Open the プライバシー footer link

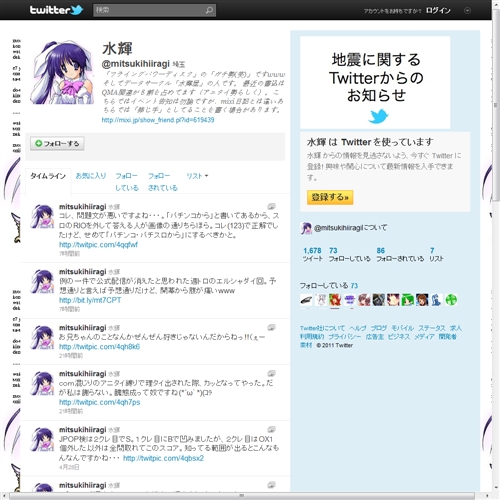[x=345, y=337]
